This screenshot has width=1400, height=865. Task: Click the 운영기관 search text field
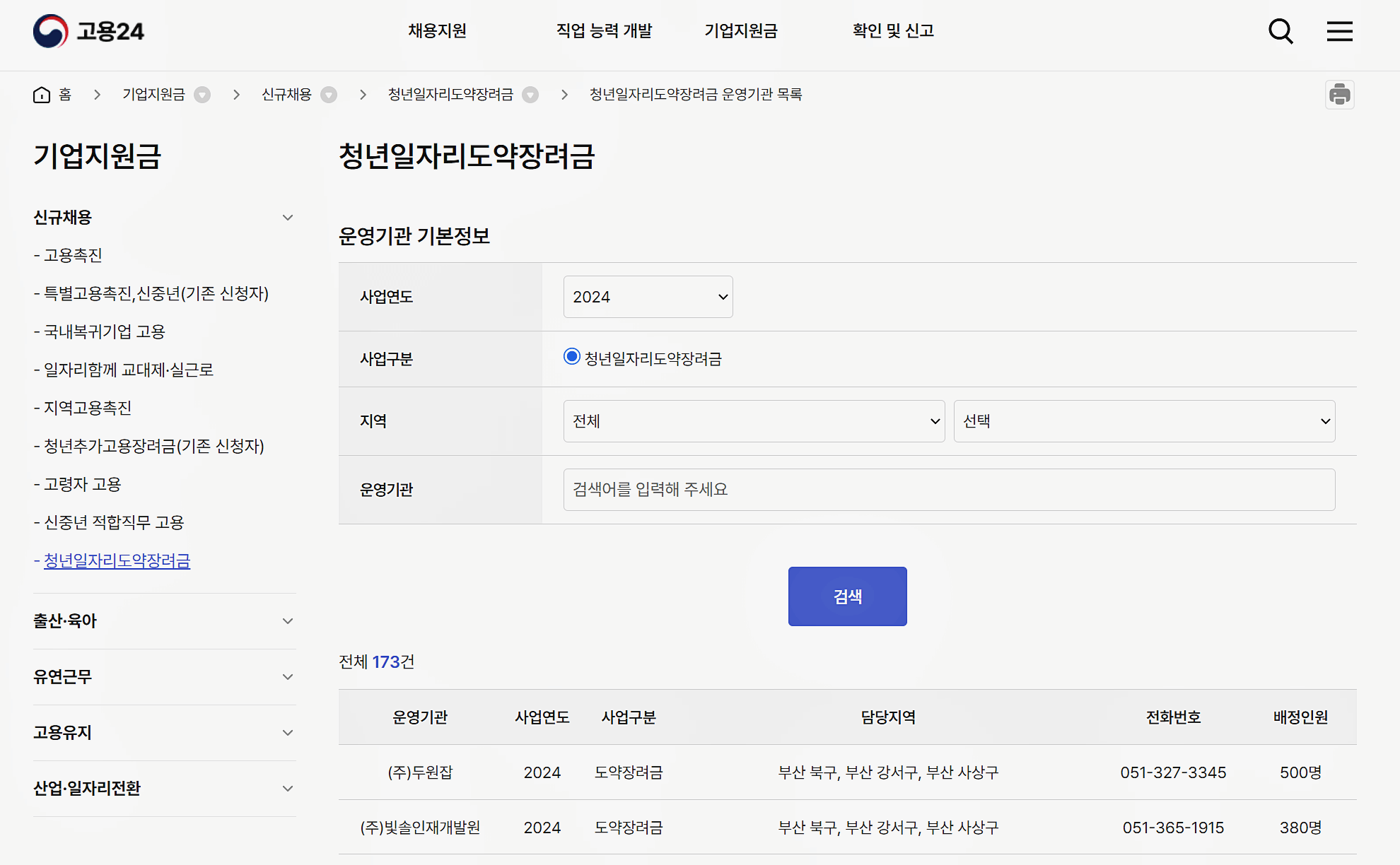click(x=949, y=490)
